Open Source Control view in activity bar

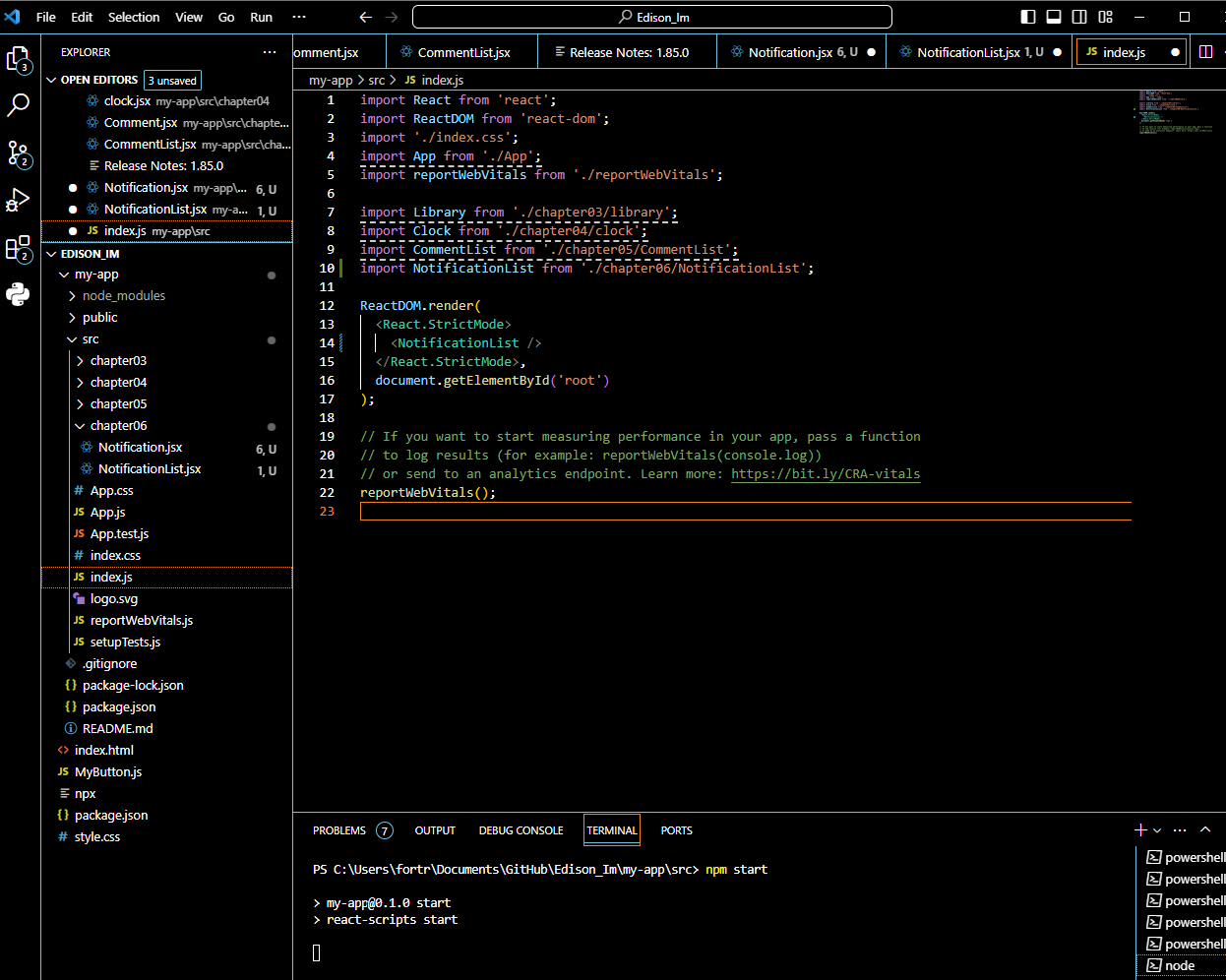tap(19, 153)
